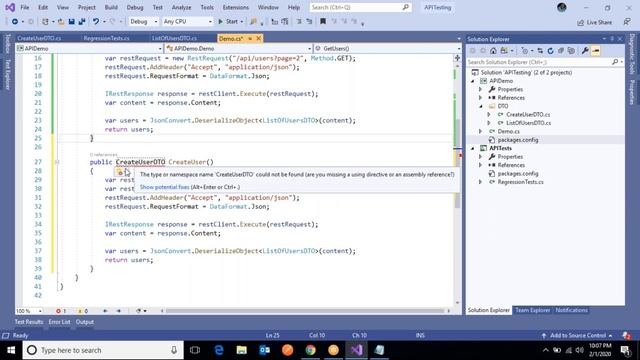Collapse the CreateUser method outline toggle
The height and width of the screenshot is (360, 640).
(x=57, y=162)
